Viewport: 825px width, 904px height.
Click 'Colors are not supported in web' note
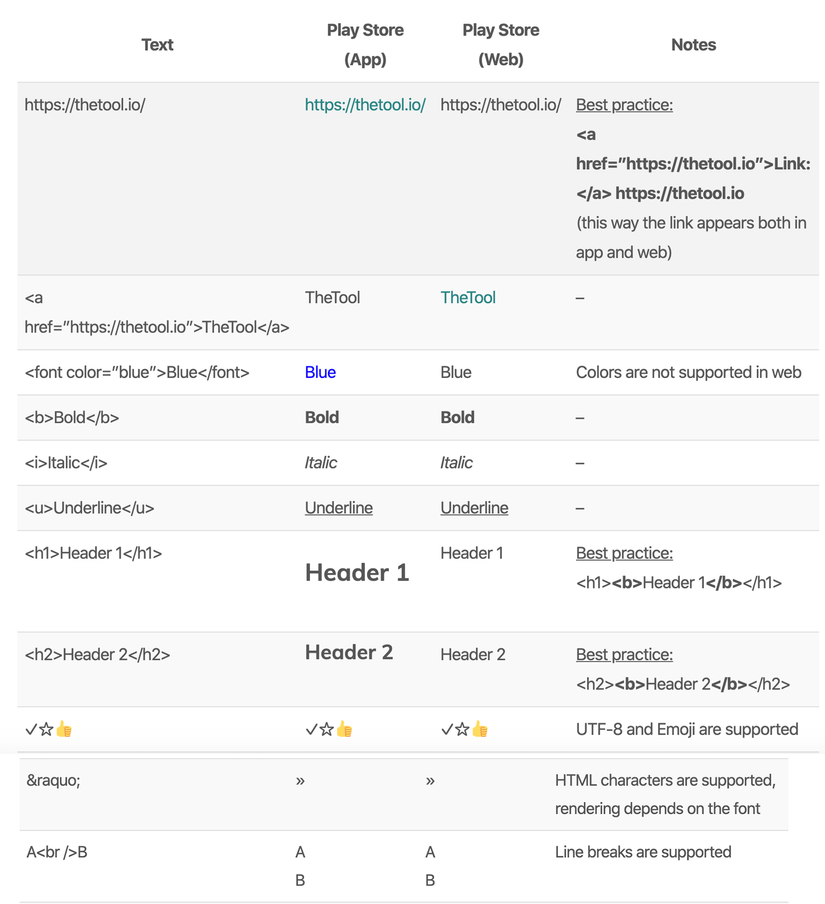click(688, 372)
